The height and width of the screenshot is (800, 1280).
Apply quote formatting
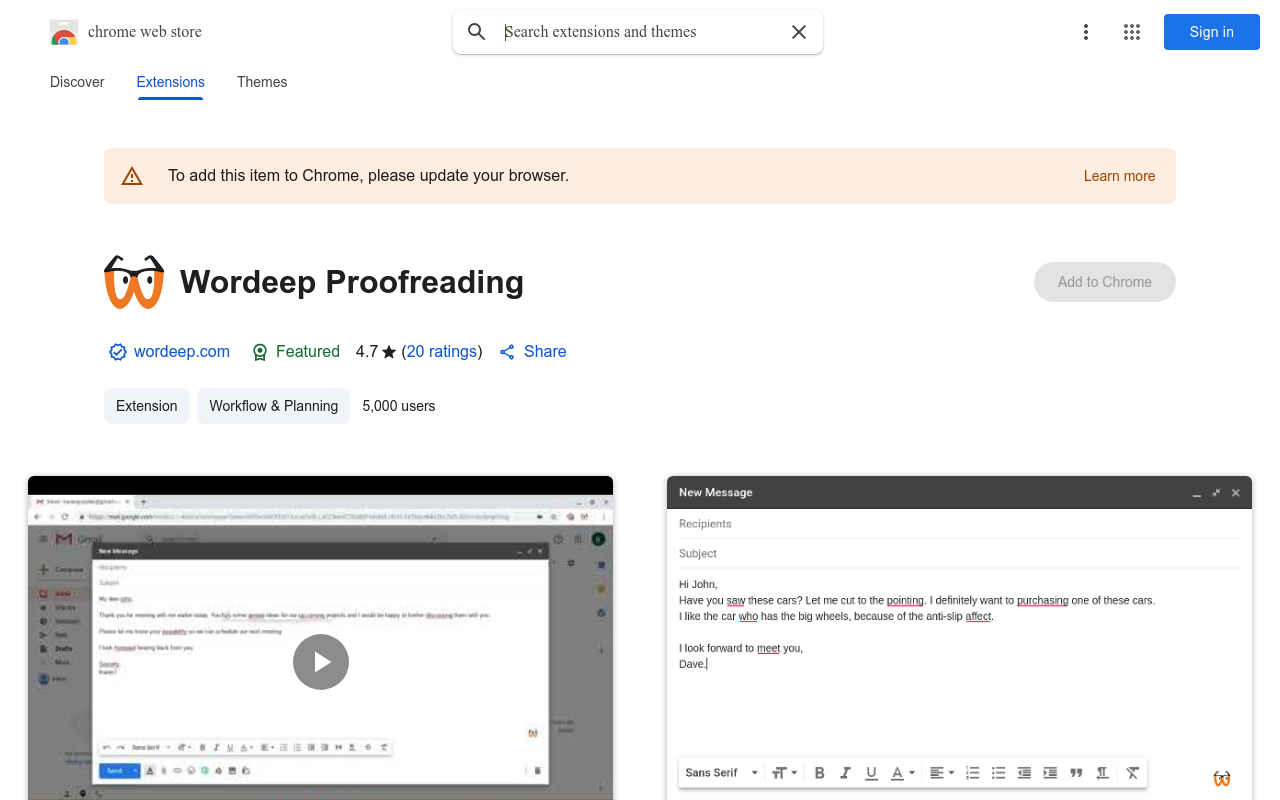tap(1076, 773)
